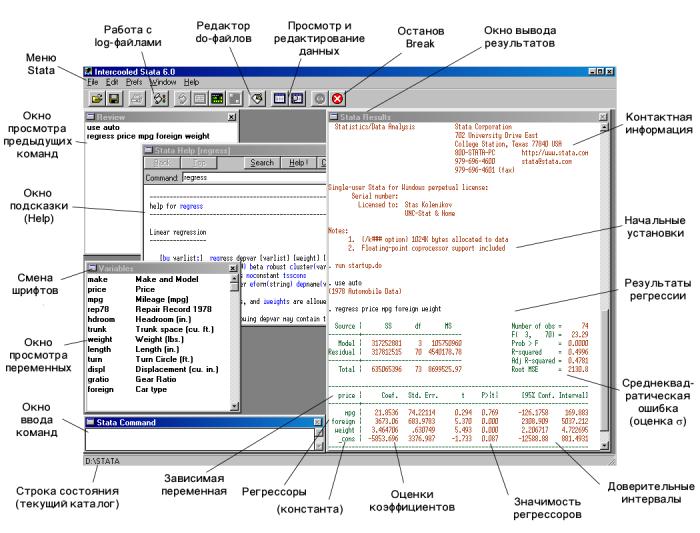Screen dimensions: 700x533
Task: Click the Top button in Stata Help
Action: (199, 163)
